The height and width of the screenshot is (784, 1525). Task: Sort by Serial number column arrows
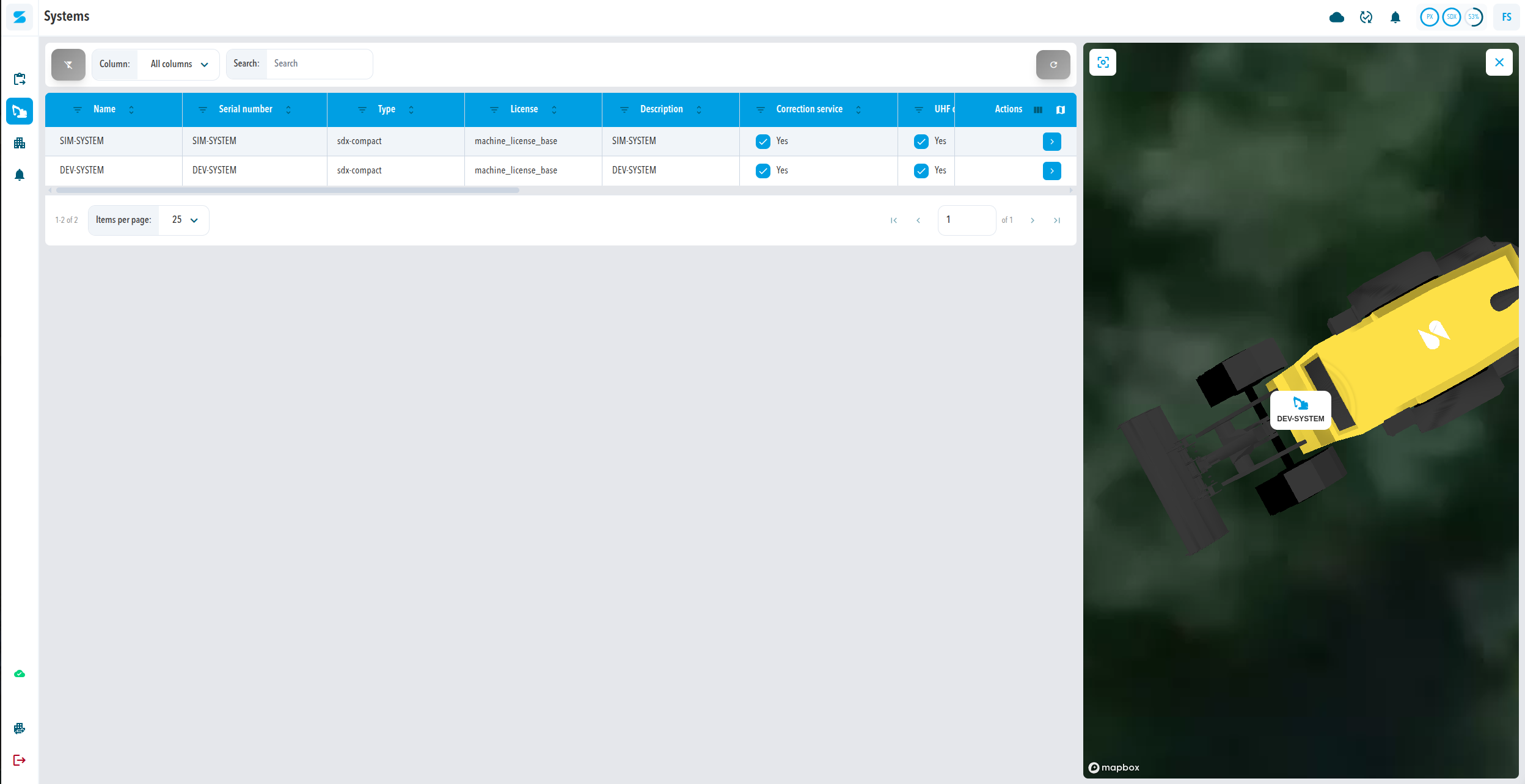288,110
